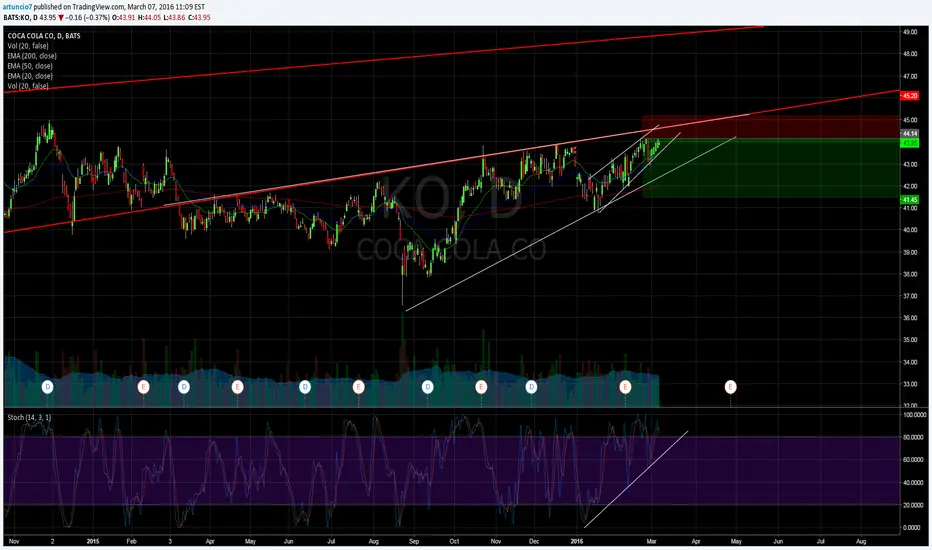Open the earnings marker in July 2015
The width and height of the screenshot is (932, 550).
pos(358,387)
